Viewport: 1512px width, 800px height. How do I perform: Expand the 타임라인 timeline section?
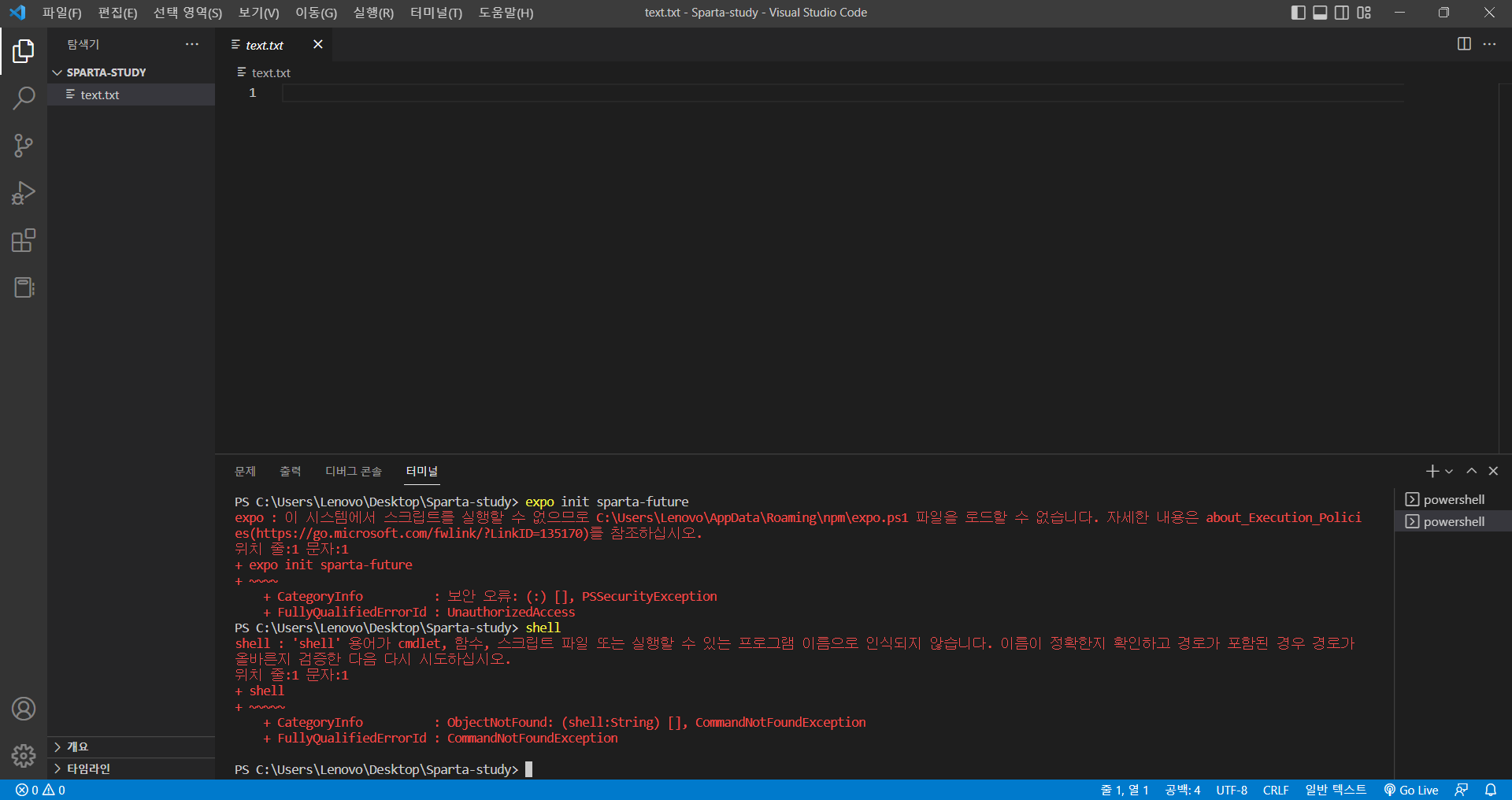(131, 769)
